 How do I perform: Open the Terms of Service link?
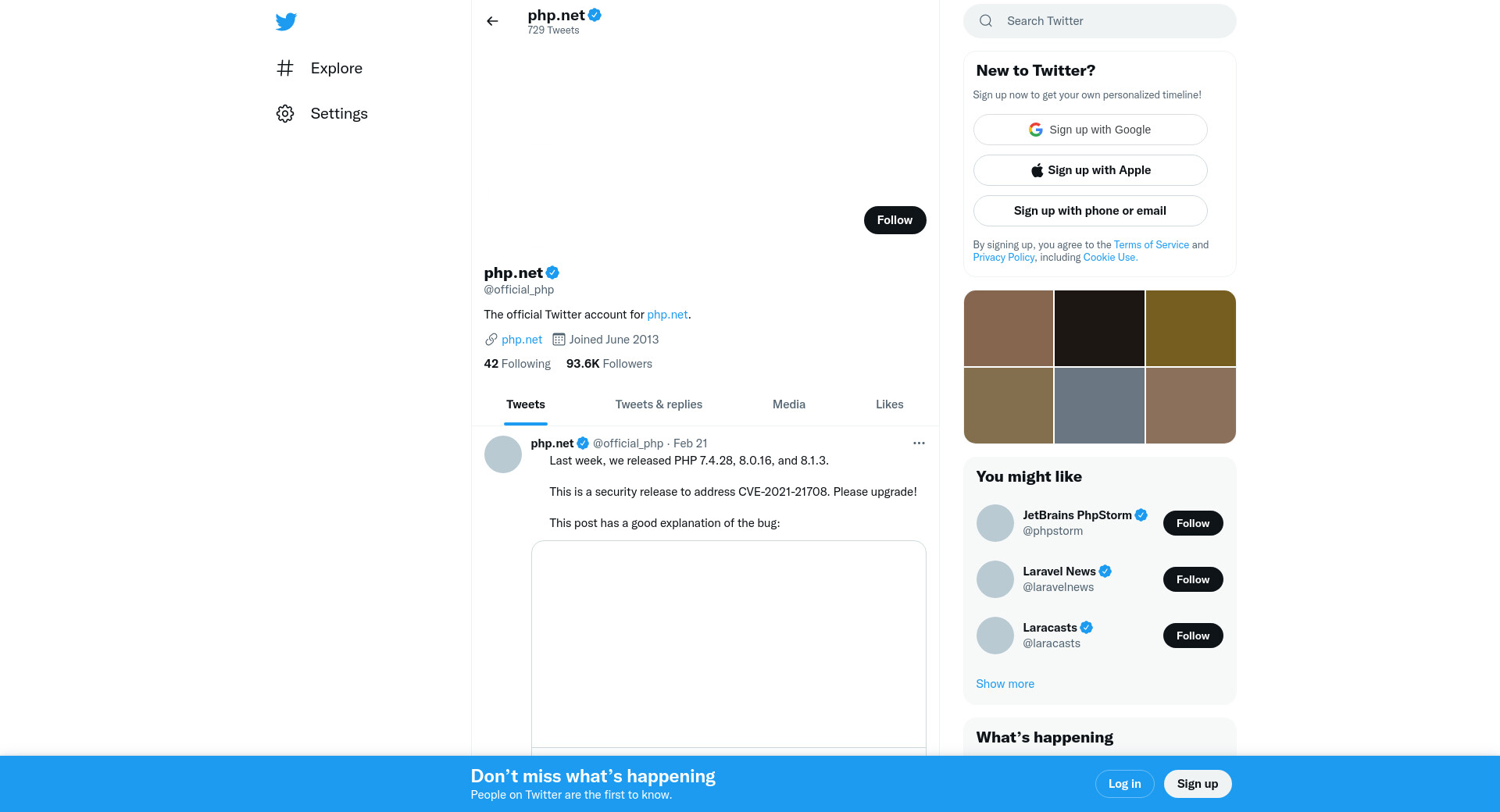[x=1151, y=245]
